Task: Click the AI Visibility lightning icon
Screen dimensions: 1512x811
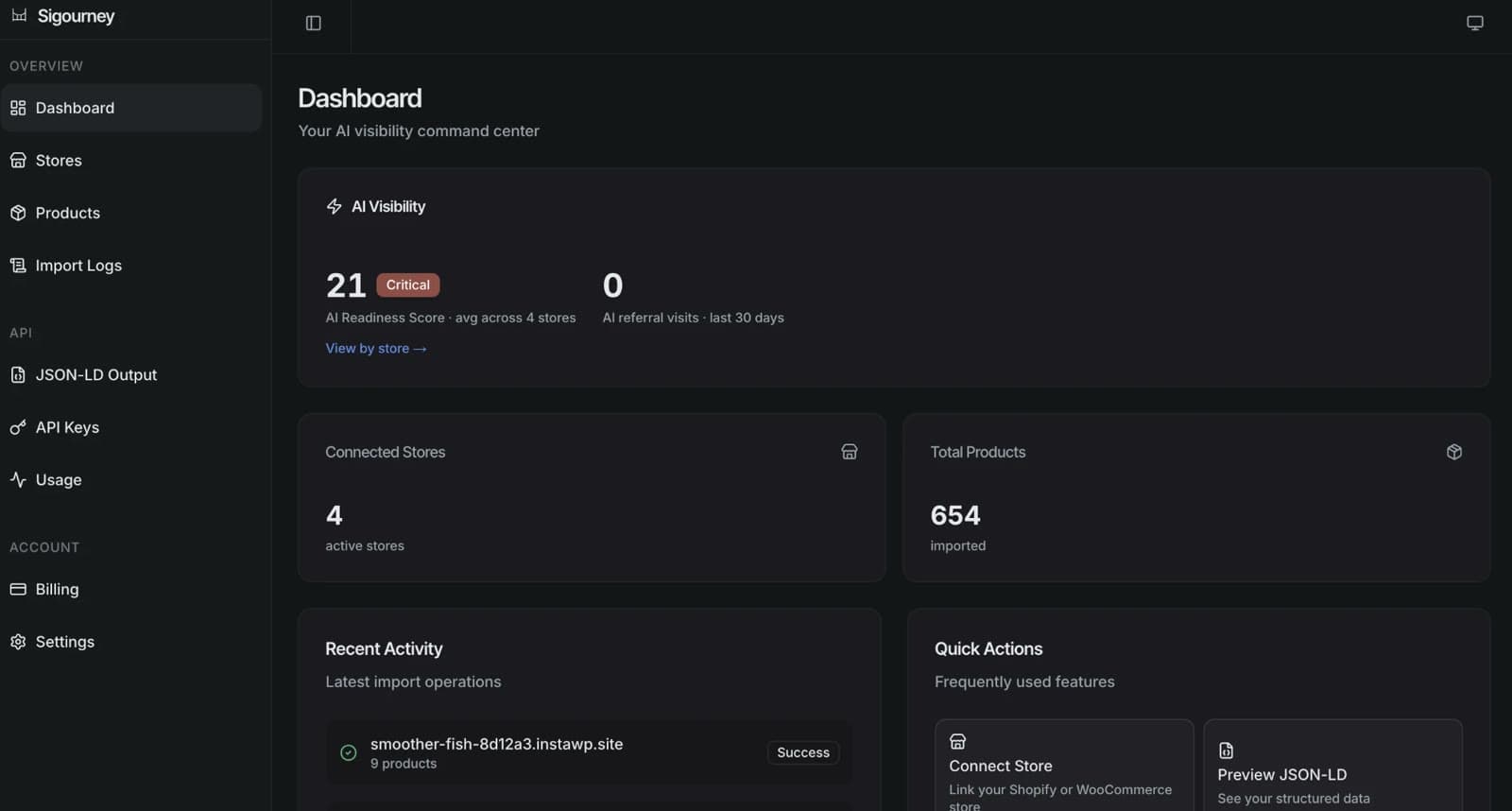Action: 334,206
